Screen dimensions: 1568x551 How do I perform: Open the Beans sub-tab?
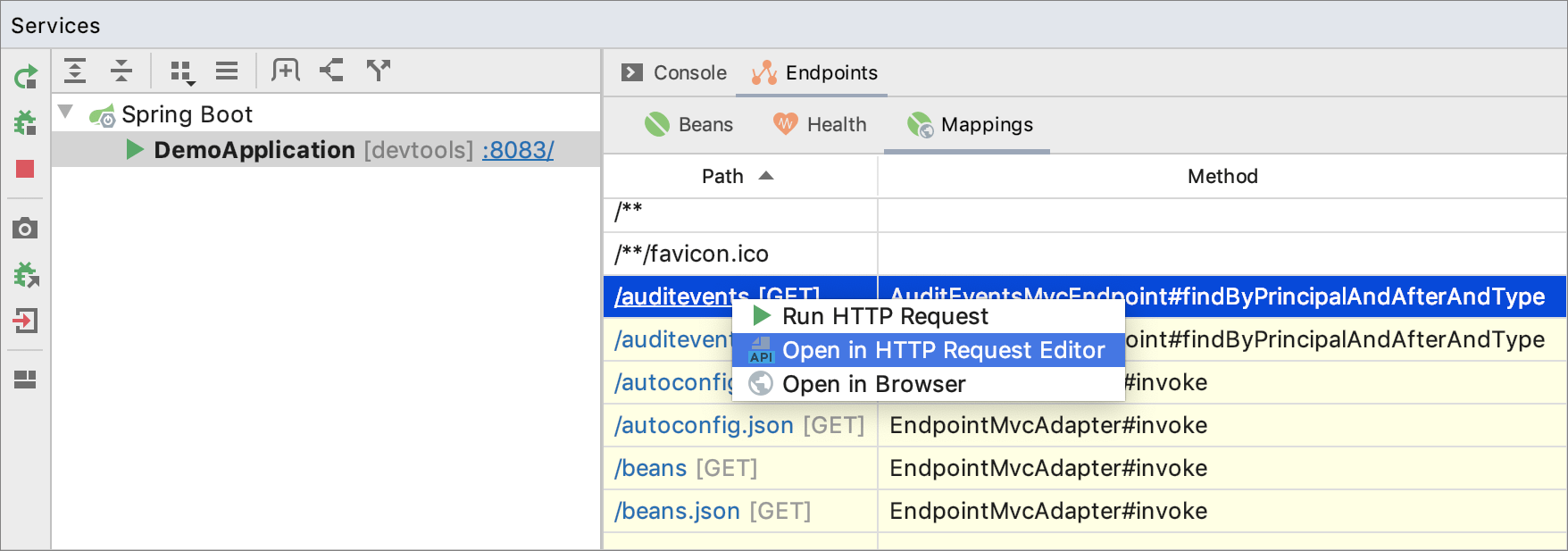pos(688,124)
